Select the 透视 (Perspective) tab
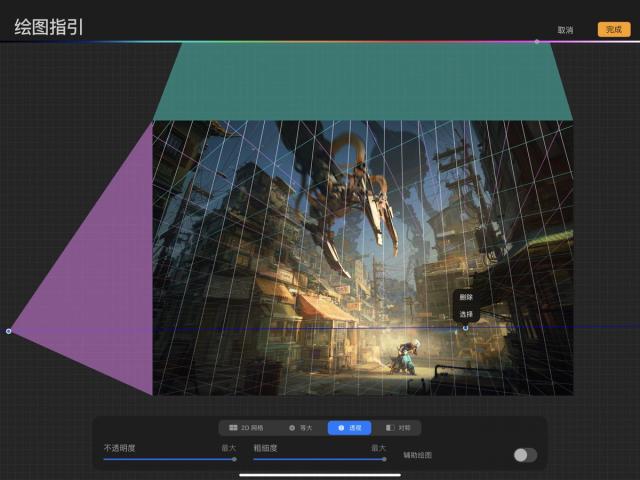The image size is (640, 480). click(x=350, y=428)
